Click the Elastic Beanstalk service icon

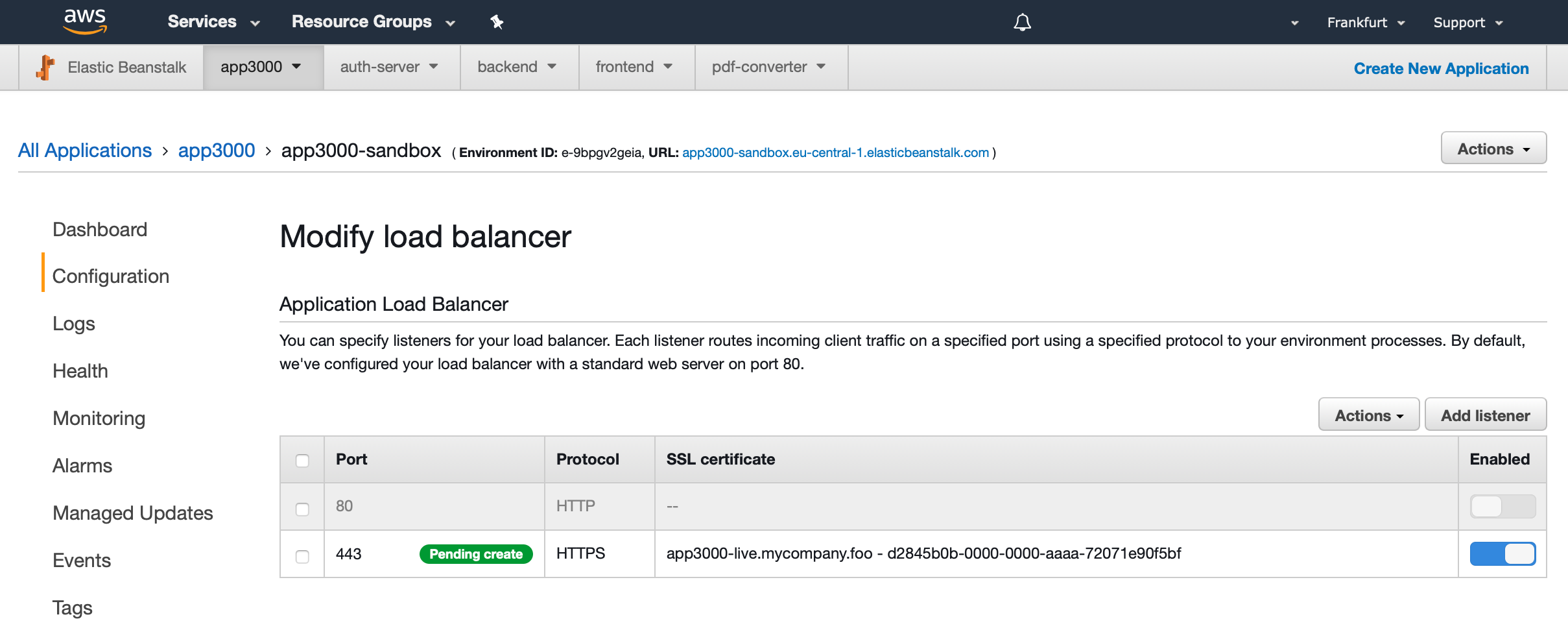[x=45, y=67]
